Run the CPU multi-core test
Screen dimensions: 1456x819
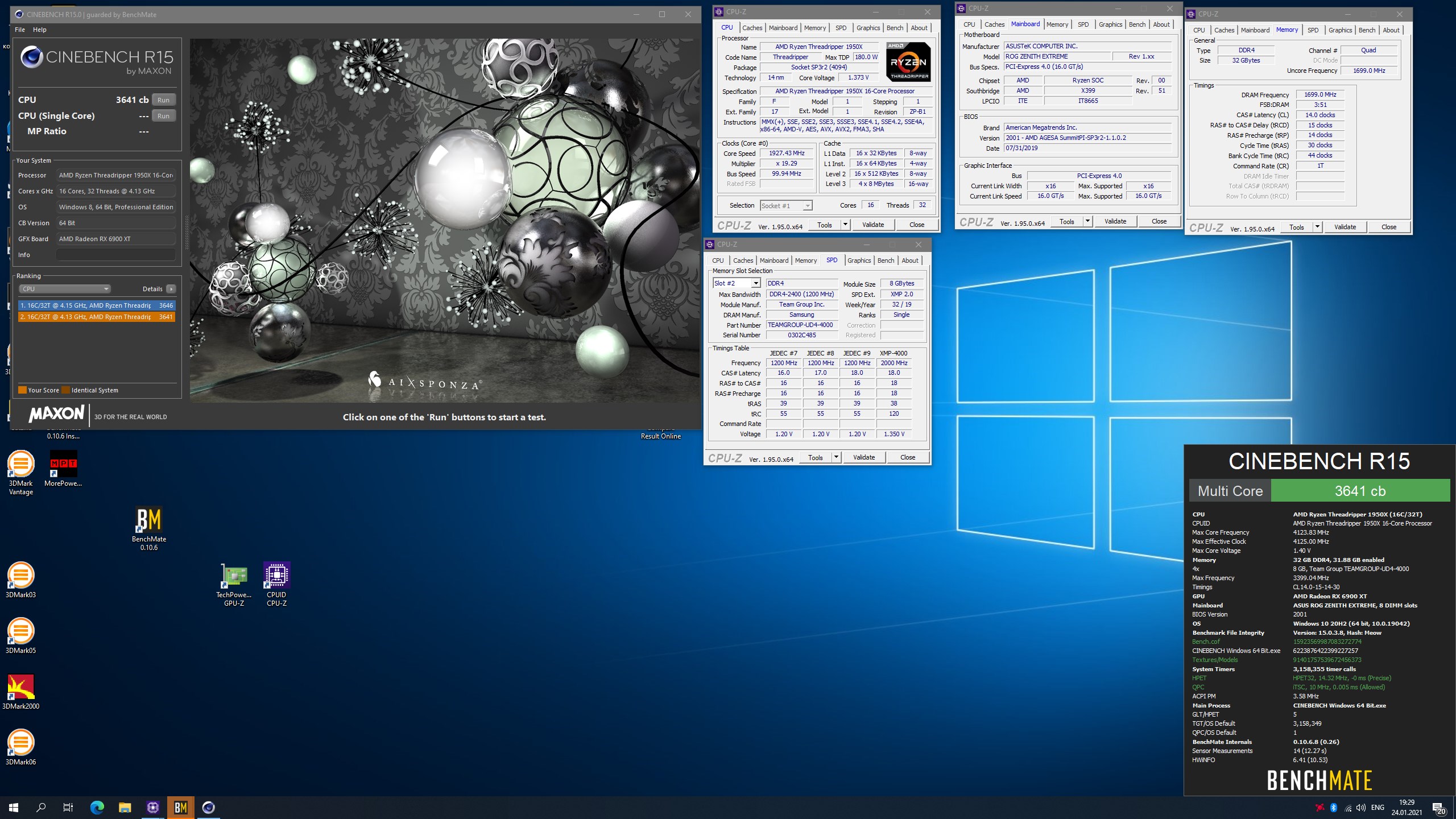tap(164, 100)
